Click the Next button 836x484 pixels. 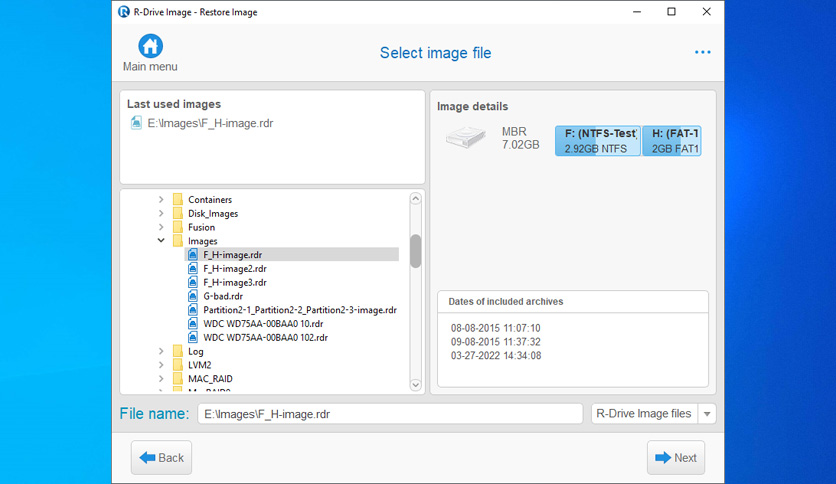pos(676,457)
